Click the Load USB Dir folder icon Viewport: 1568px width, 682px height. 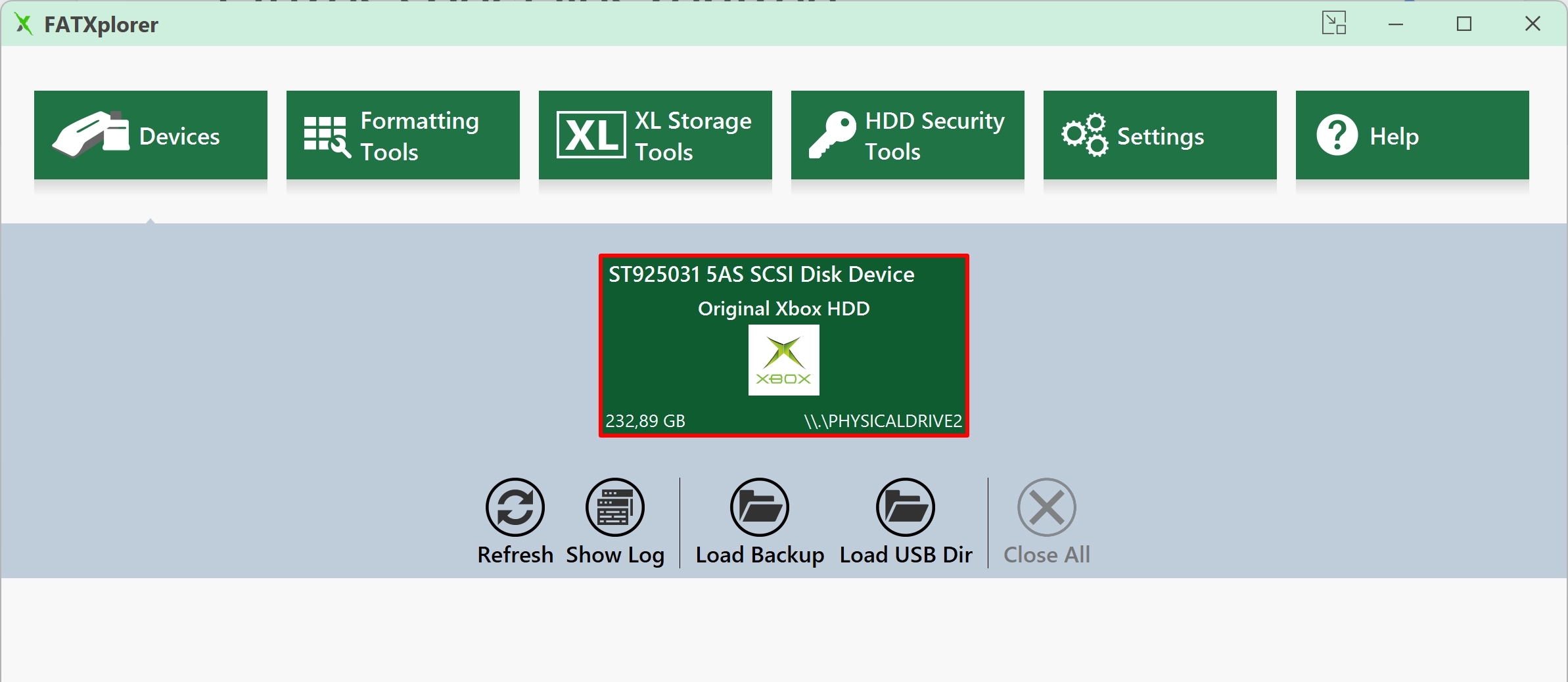(x=906, y=507)
